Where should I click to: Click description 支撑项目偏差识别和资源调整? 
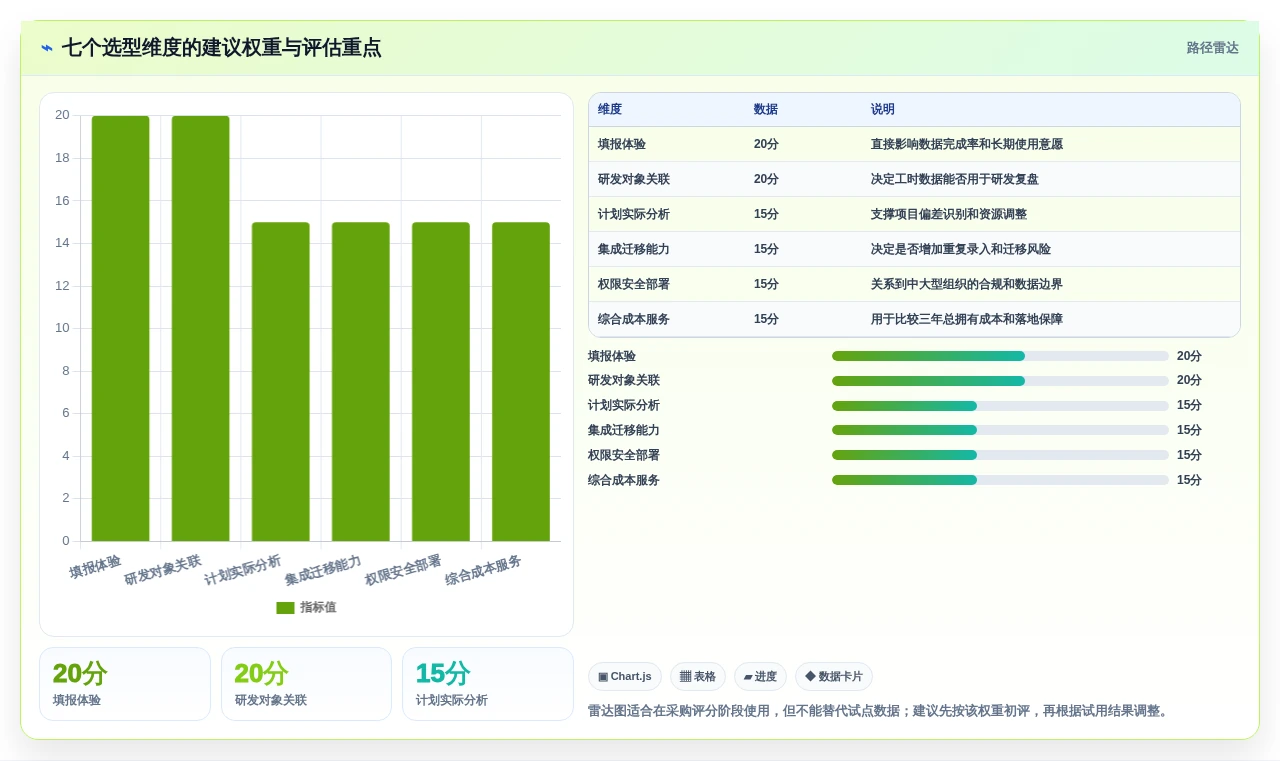[x=949, y=214]
